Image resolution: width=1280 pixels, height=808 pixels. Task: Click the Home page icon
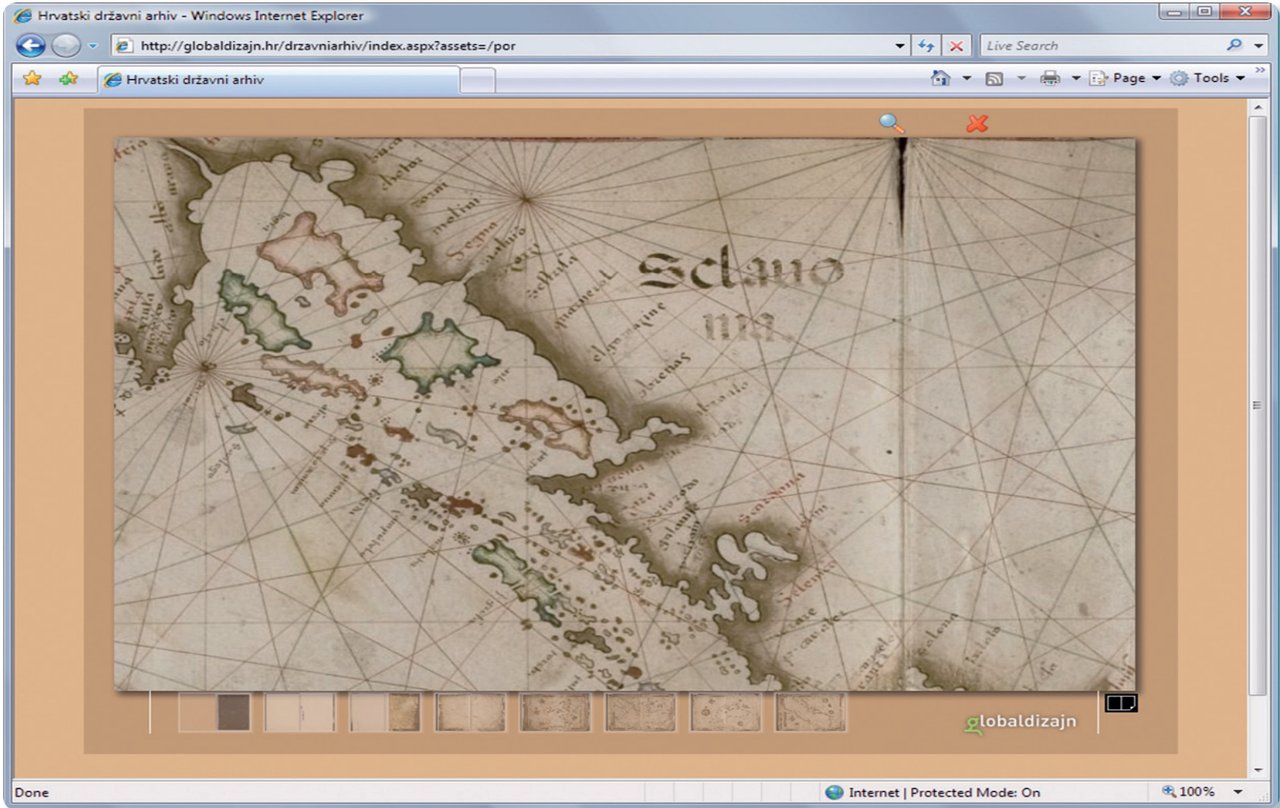tap(940, 78)
